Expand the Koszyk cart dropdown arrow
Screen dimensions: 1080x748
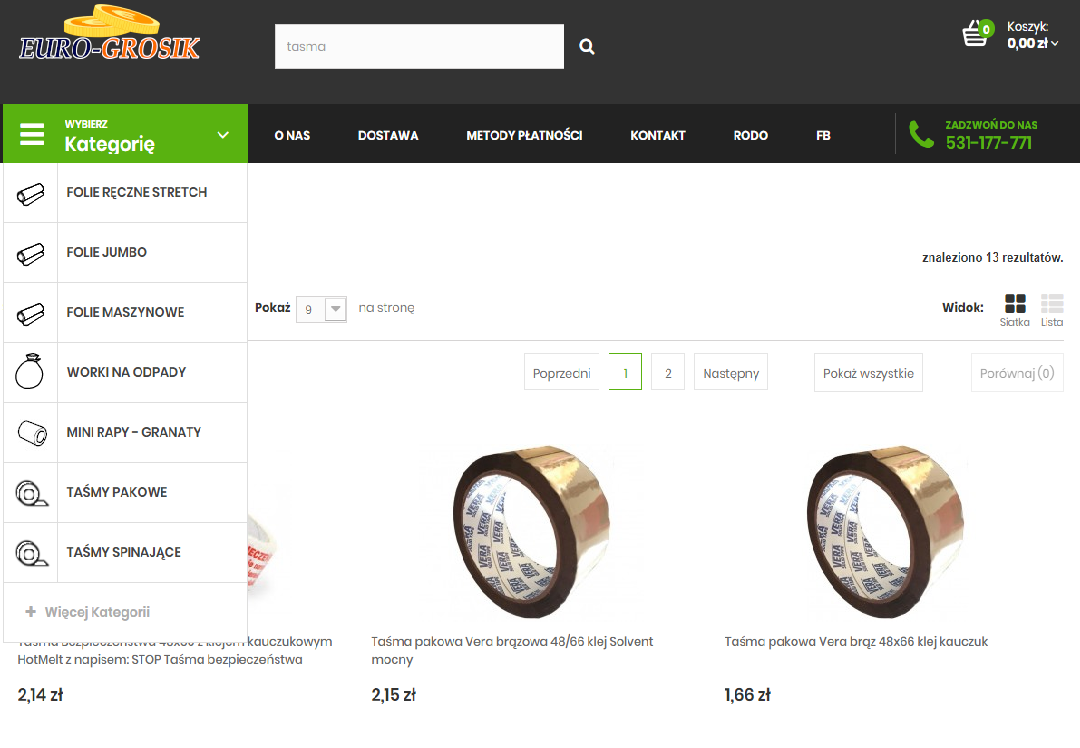(x=1055, y=43)
